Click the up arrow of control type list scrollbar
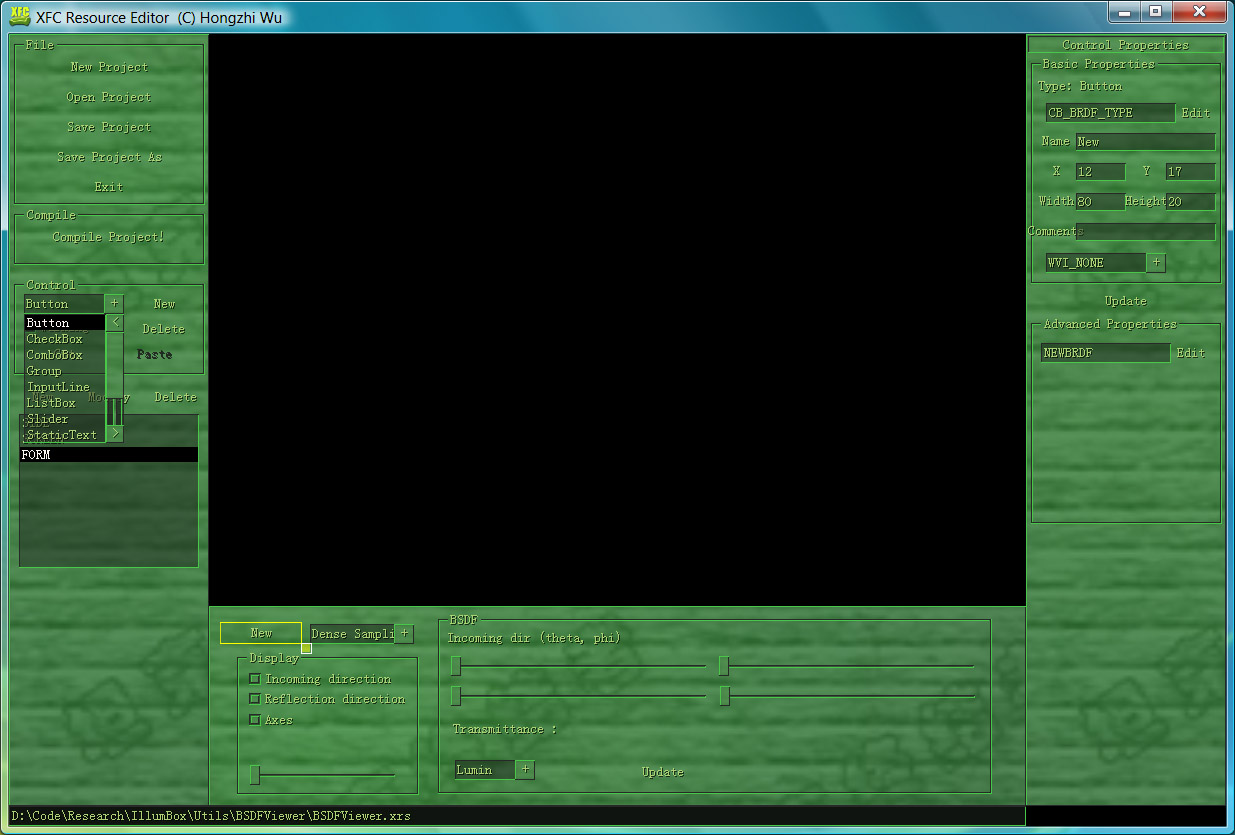1235x835 pixels. (116, 323)
